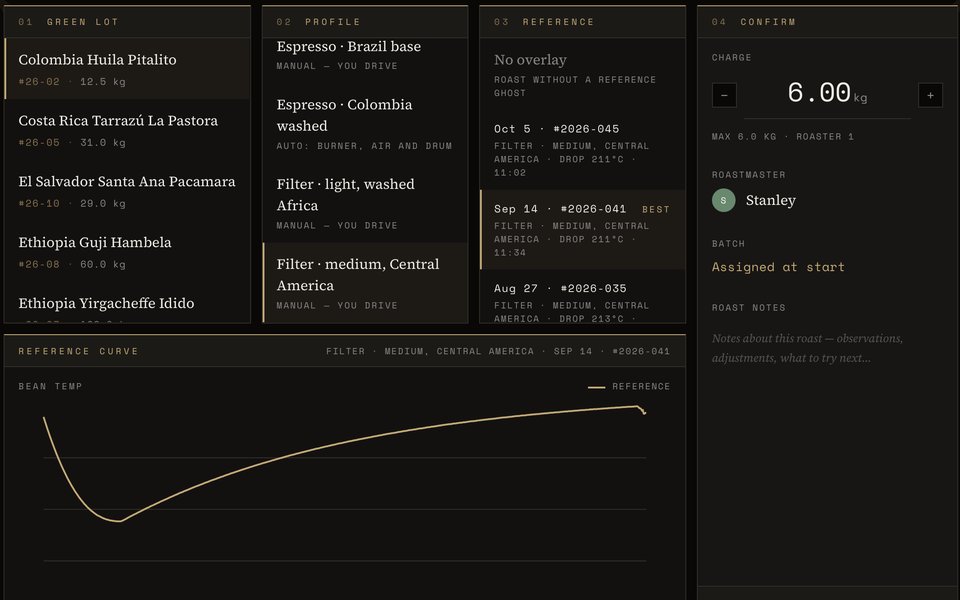Select Filter · medium, Central America profile
Image resolution: width=960 pixels, height=600 pixels.
(x=365, y=282)
